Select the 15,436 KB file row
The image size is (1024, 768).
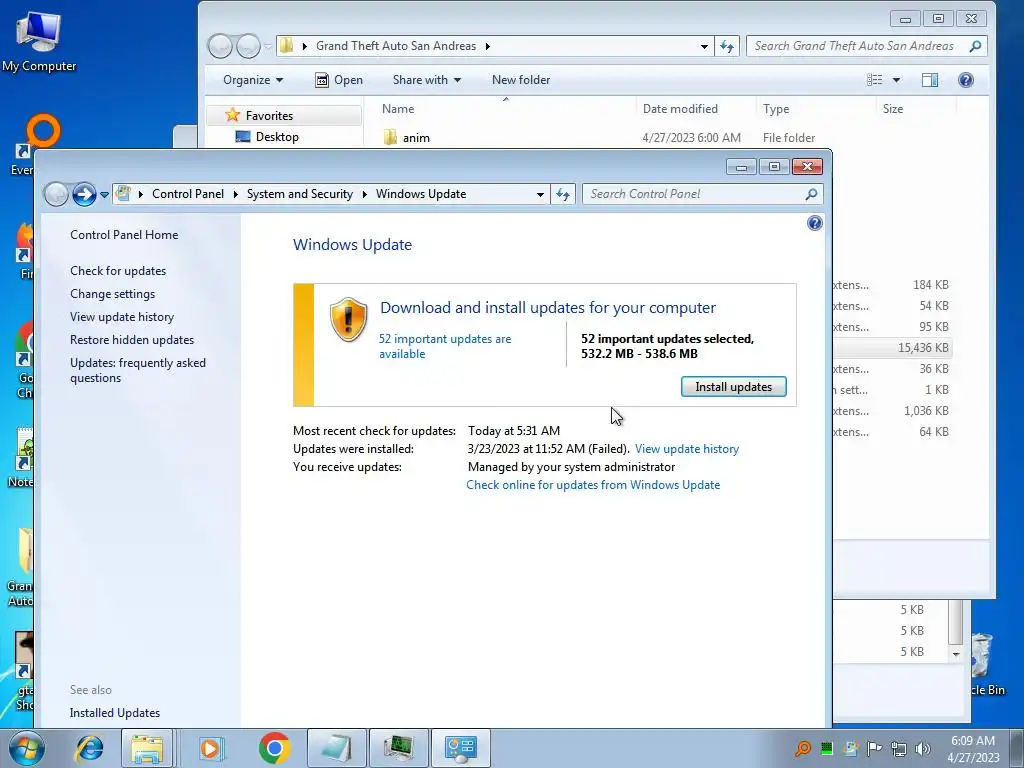pyautogui.click(x=893, y=347)
